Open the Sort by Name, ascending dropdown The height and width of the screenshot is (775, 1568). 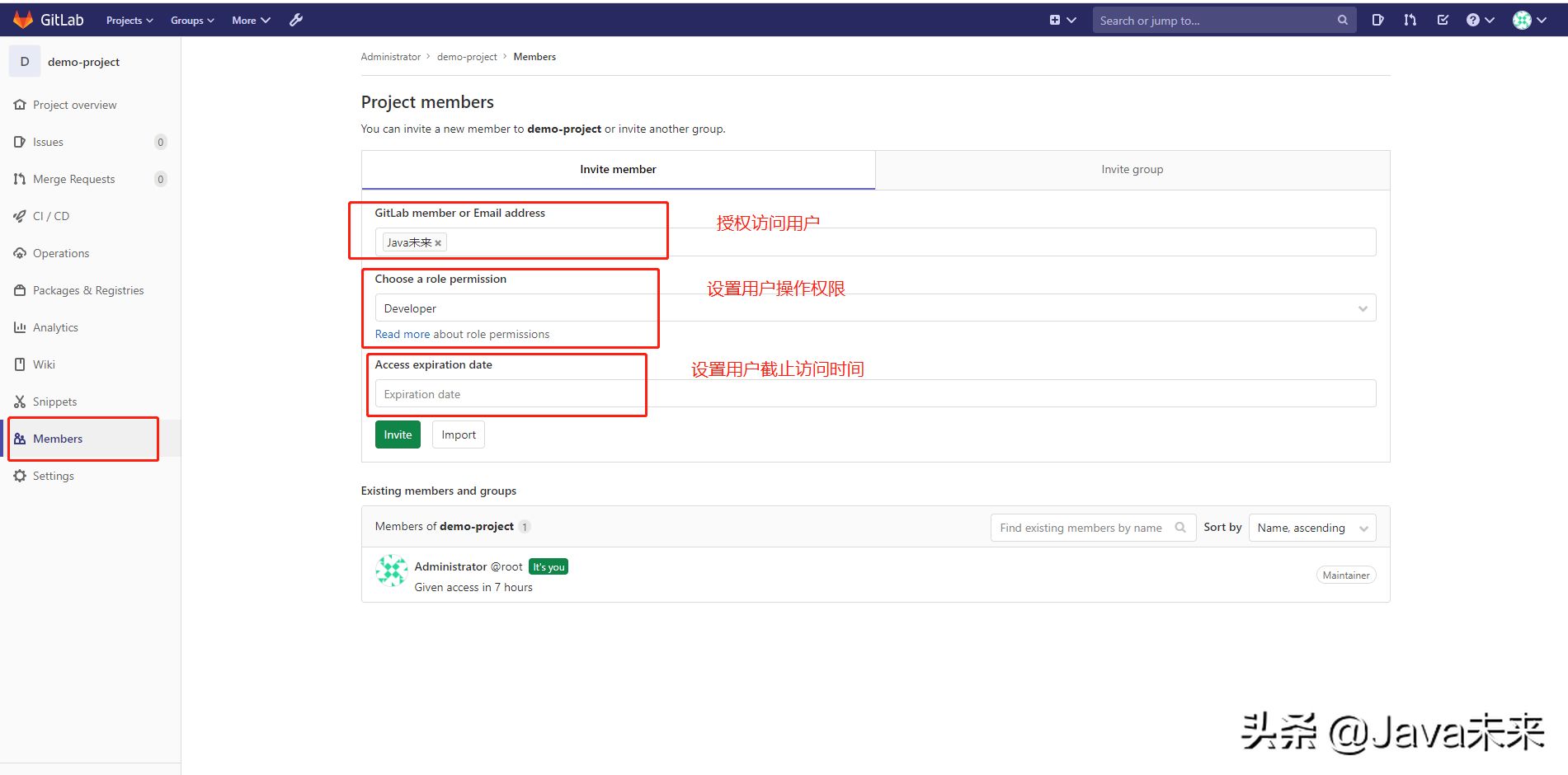(x=1312, y=528)
